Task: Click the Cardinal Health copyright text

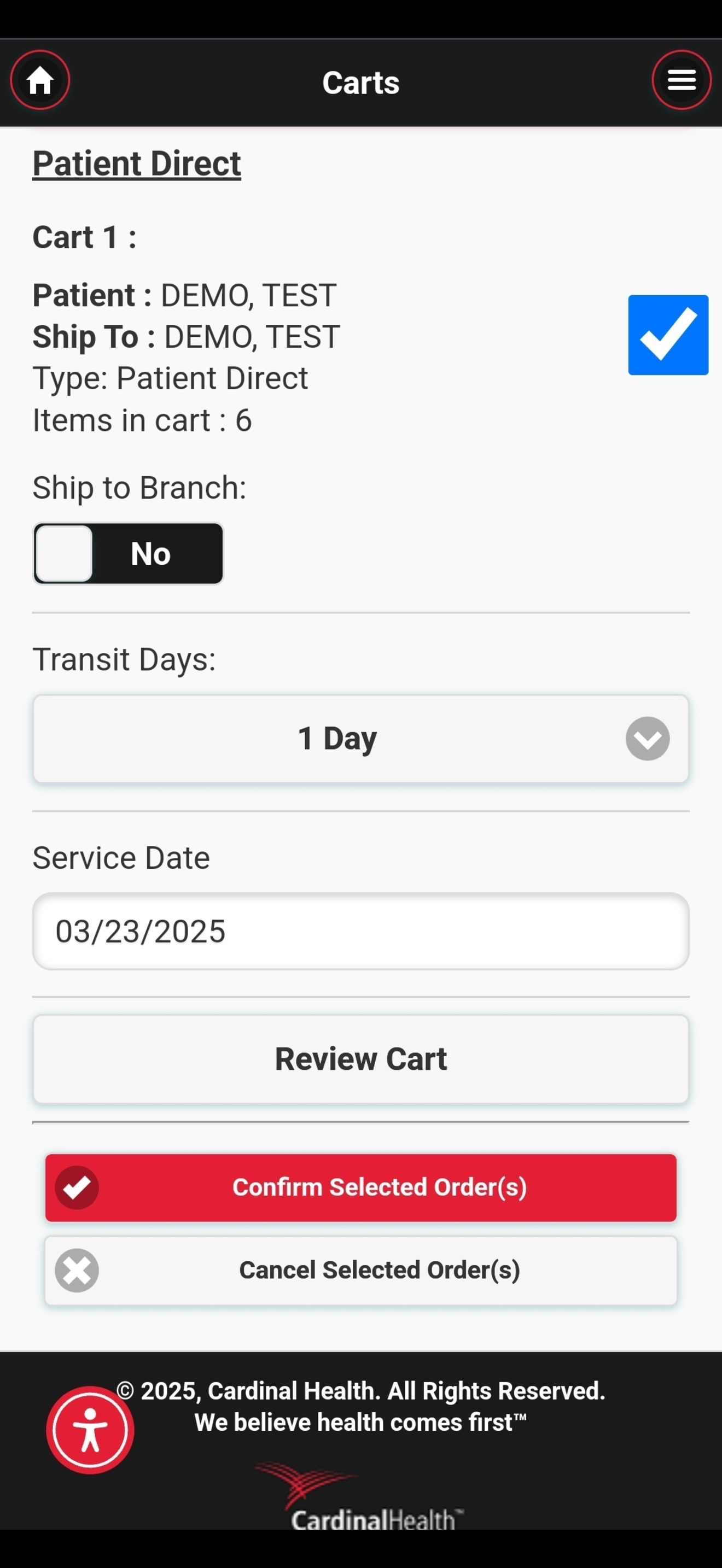Action: click(361, 1391)
